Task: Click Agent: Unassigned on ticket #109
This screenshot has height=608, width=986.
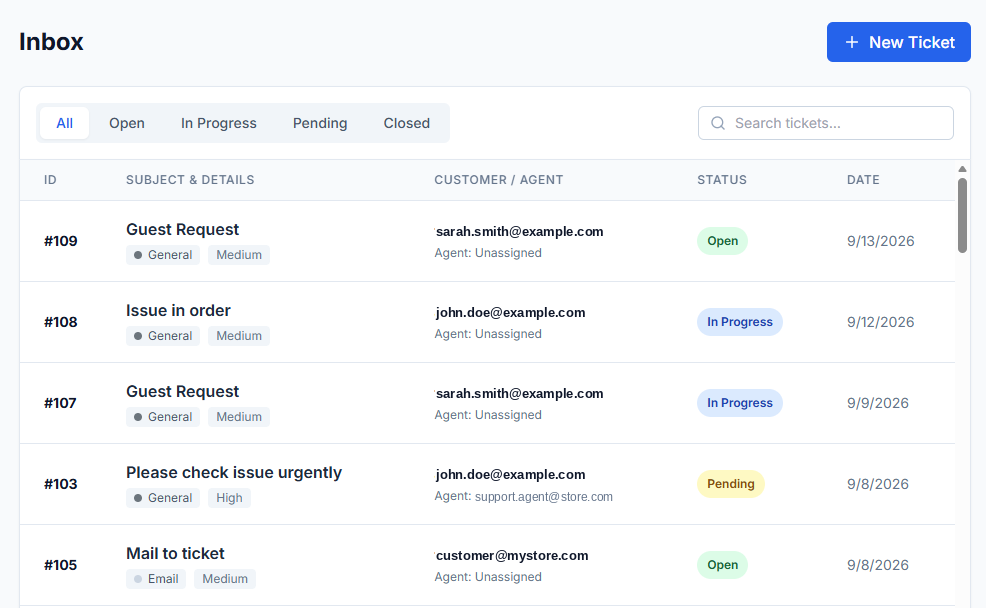Action: [488, 253]
